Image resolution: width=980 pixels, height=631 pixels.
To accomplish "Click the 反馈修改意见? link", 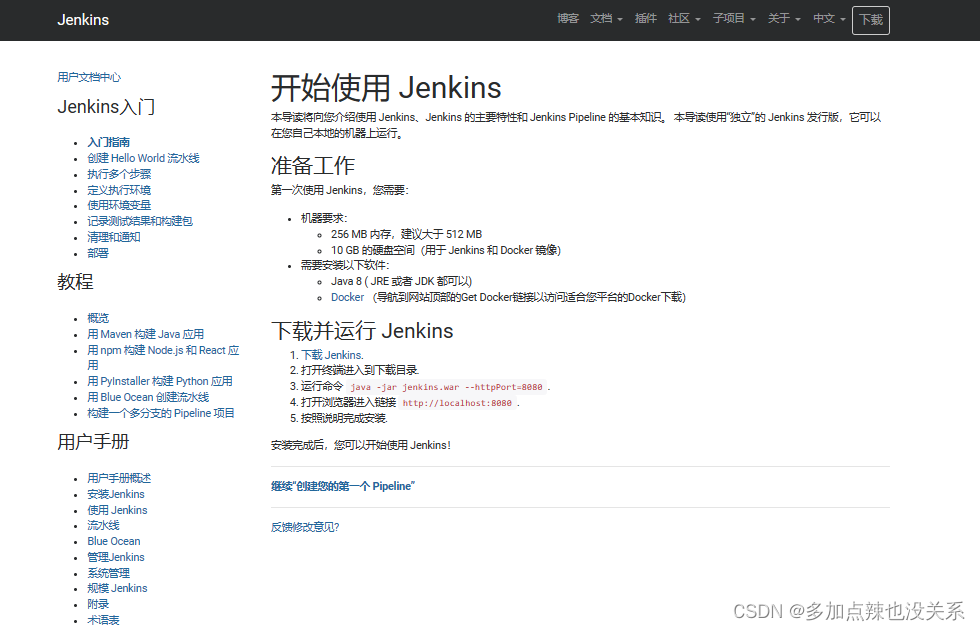I will click(305, 527).
